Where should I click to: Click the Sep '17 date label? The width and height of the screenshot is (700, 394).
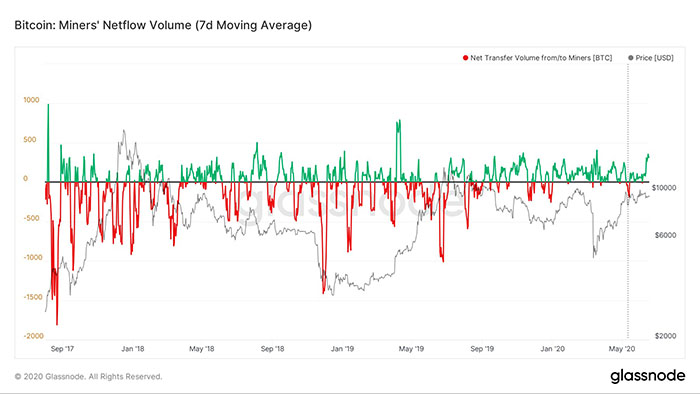62,349
